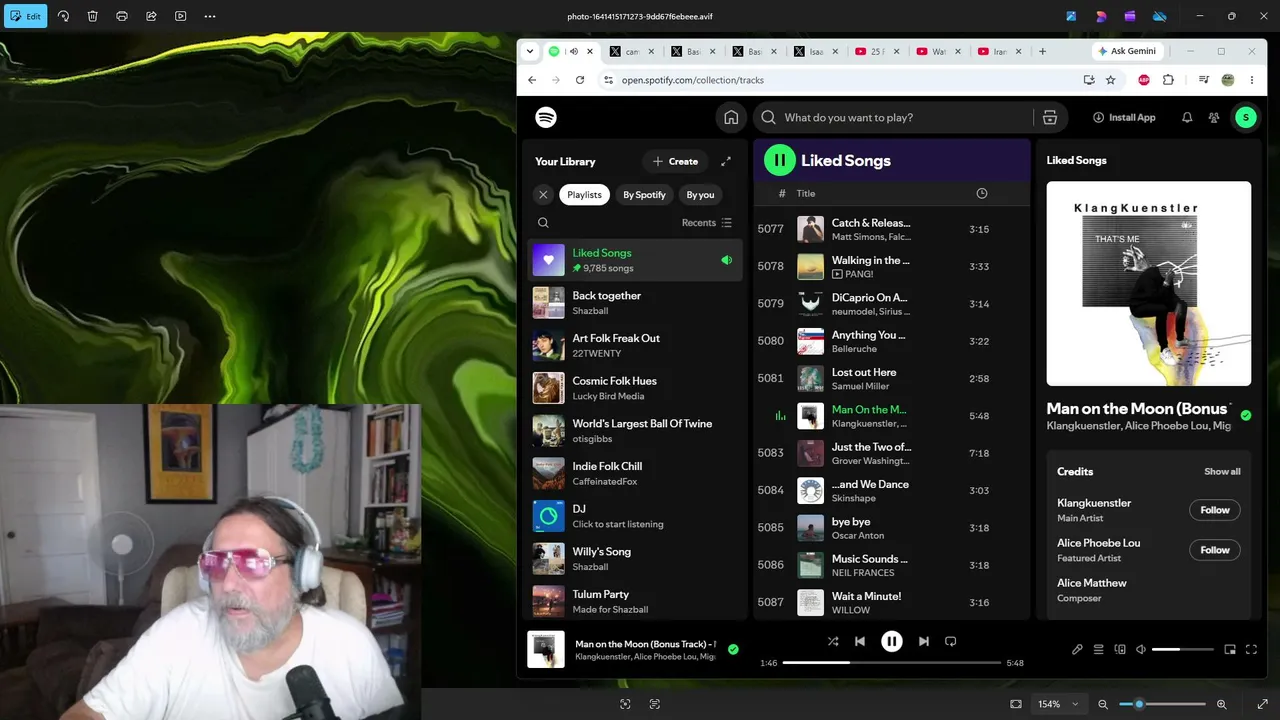Sort tracks by the duration clock header
Screen dimensions: 1280x720
click(x=981, y=193)
